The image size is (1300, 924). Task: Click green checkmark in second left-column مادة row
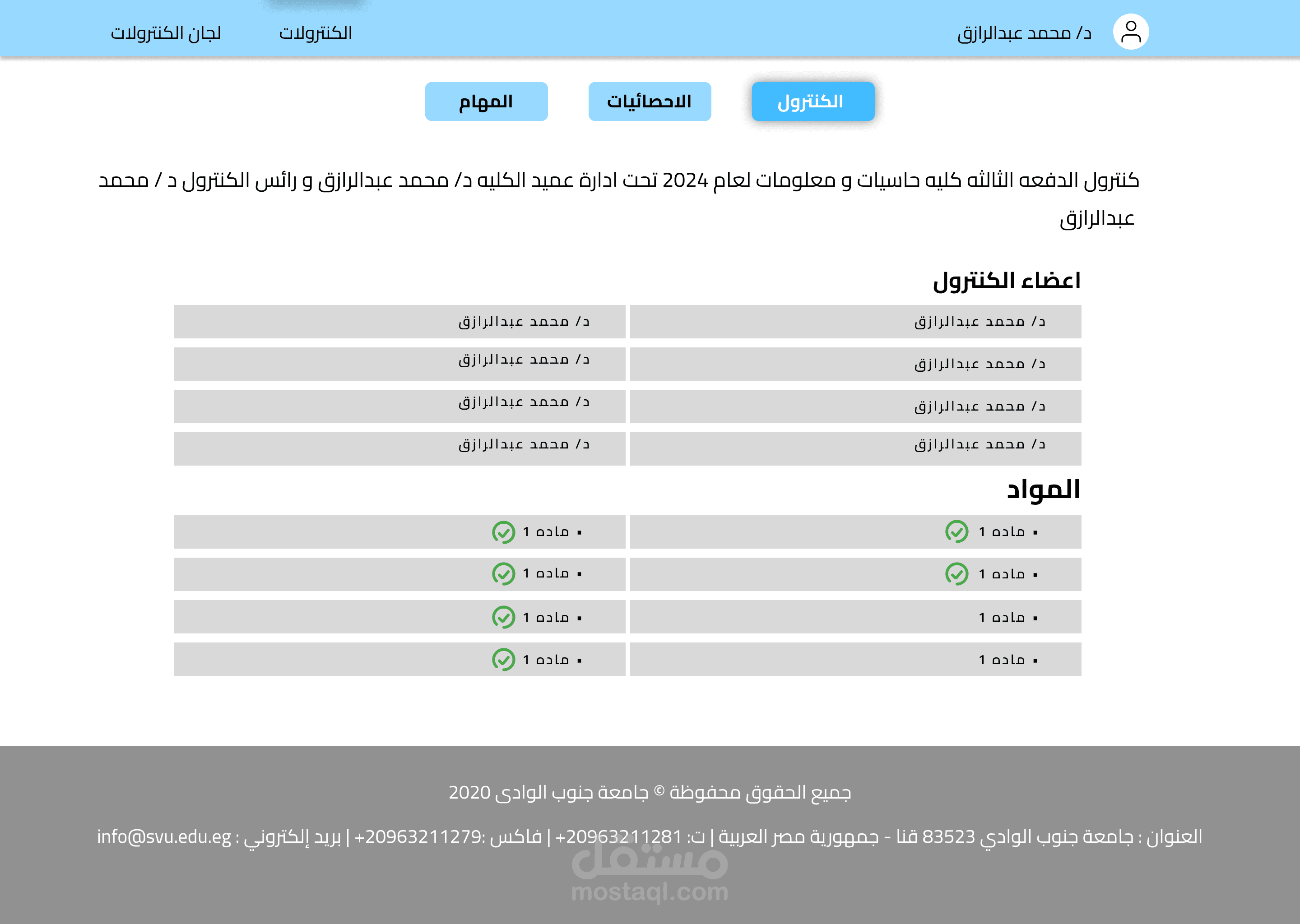click(503, 573)
